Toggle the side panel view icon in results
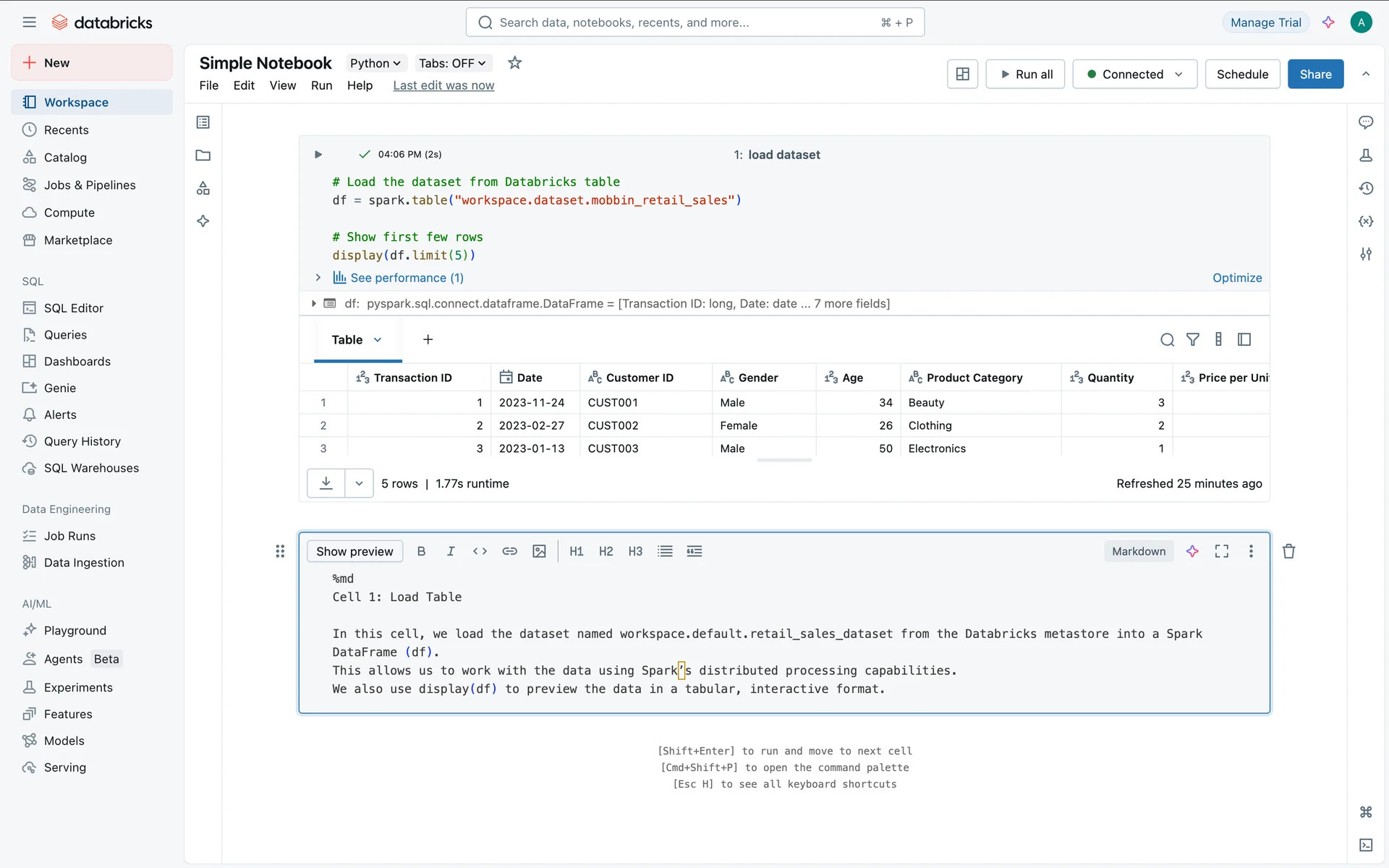Image resolution: width=1389 pixels, height=868 pixels. pos(1244,339)
